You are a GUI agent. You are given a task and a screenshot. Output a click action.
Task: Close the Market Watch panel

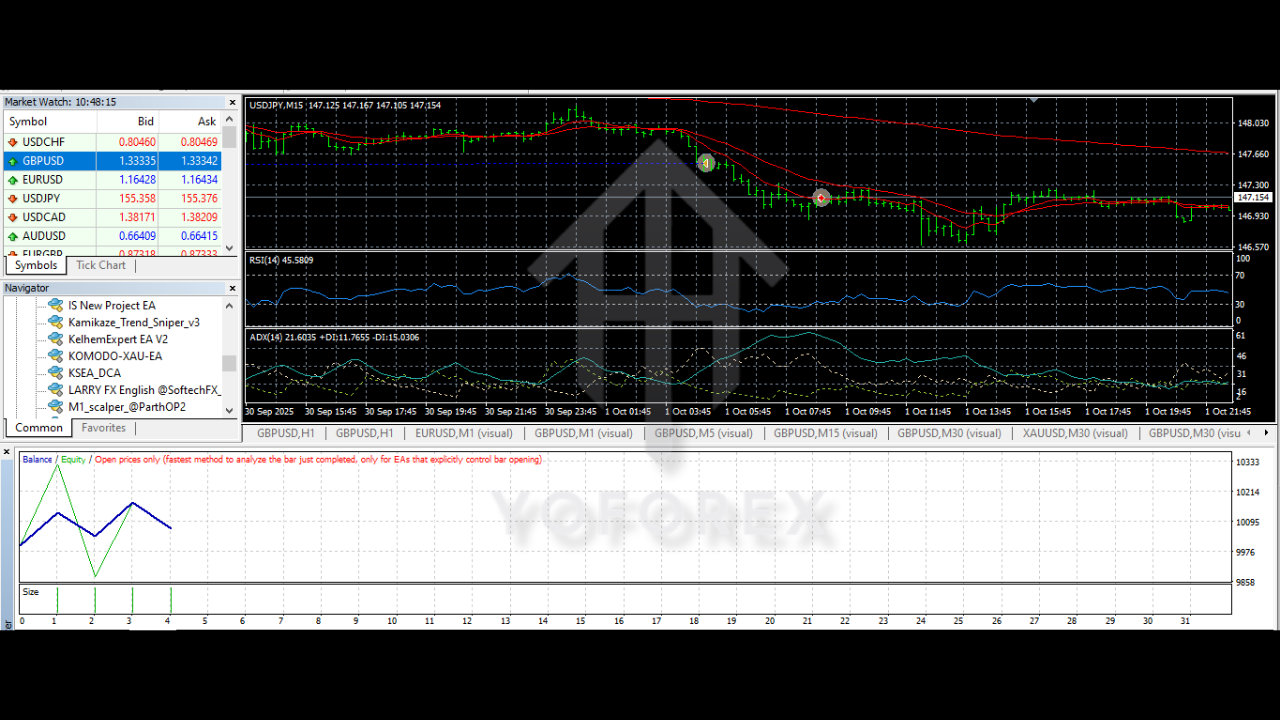232,102
